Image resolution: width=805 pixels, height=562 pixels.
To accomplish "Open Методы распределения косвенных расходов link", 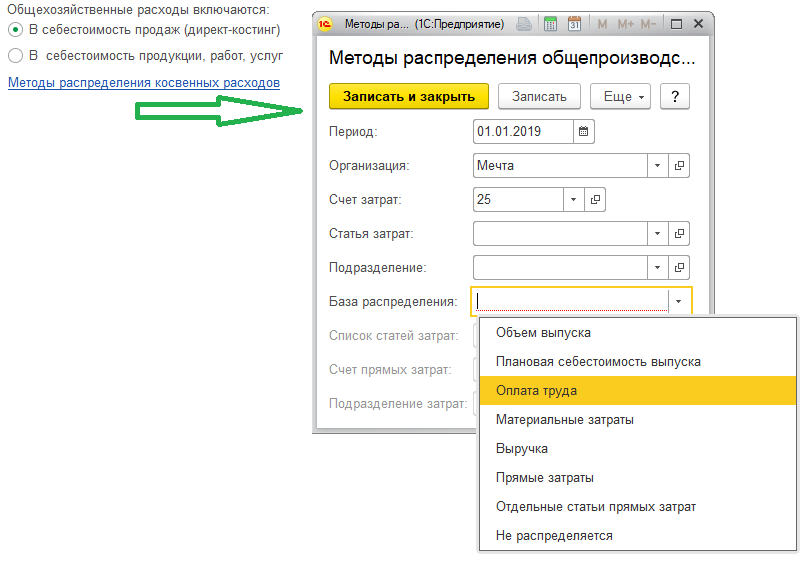I will pos(144,83).
